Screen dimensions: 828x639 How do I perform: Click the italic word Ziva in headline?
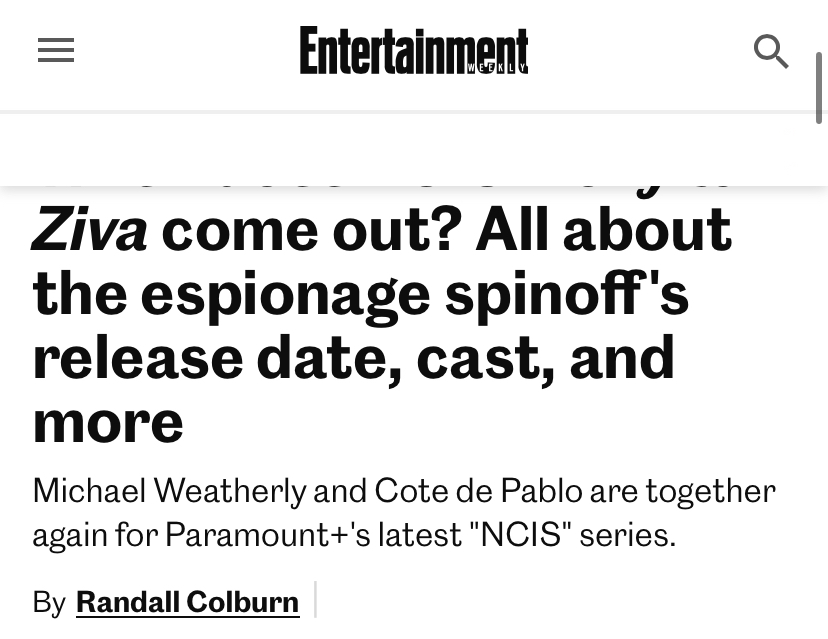click(x=89, y=230)
